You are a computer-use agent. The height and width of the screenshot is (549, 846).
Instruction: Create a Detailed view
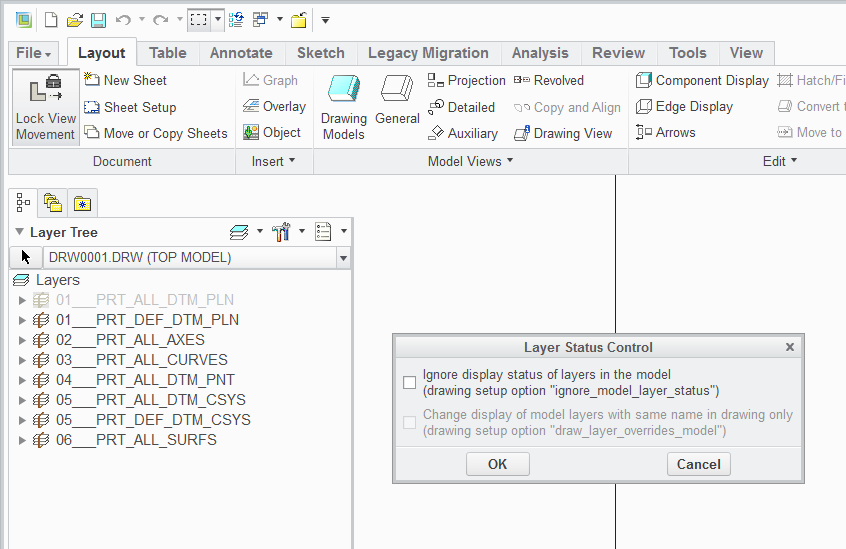(461, 107)
